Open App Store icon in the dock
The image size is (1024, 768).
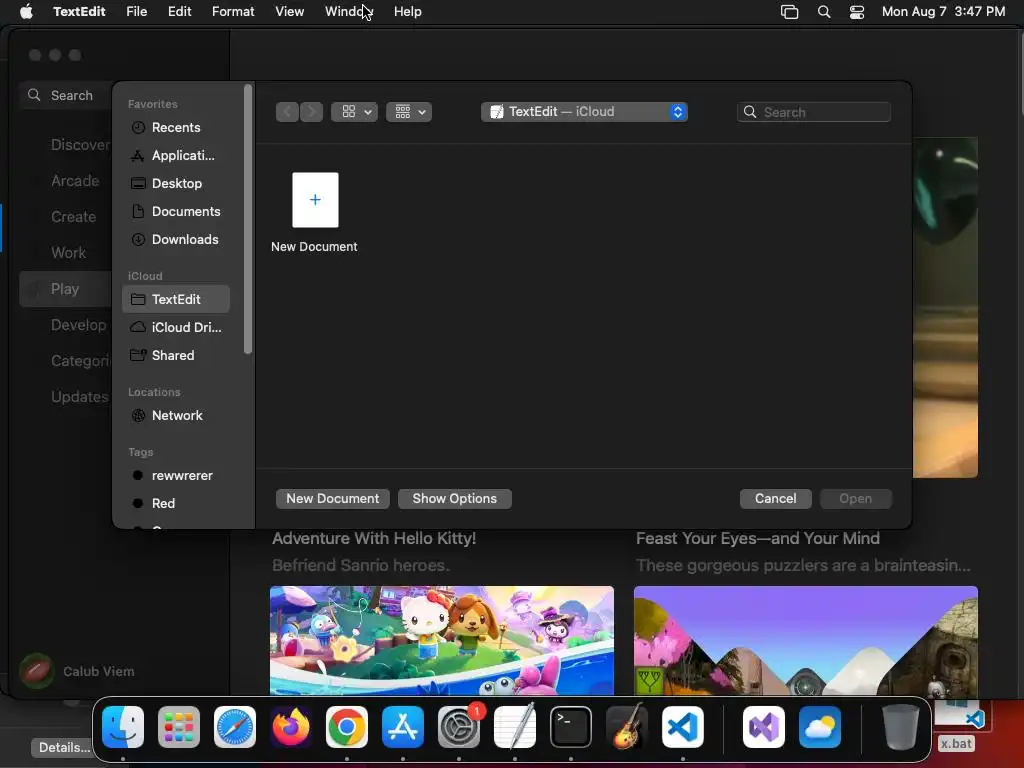pyautogui.click(x=403, y=727)
